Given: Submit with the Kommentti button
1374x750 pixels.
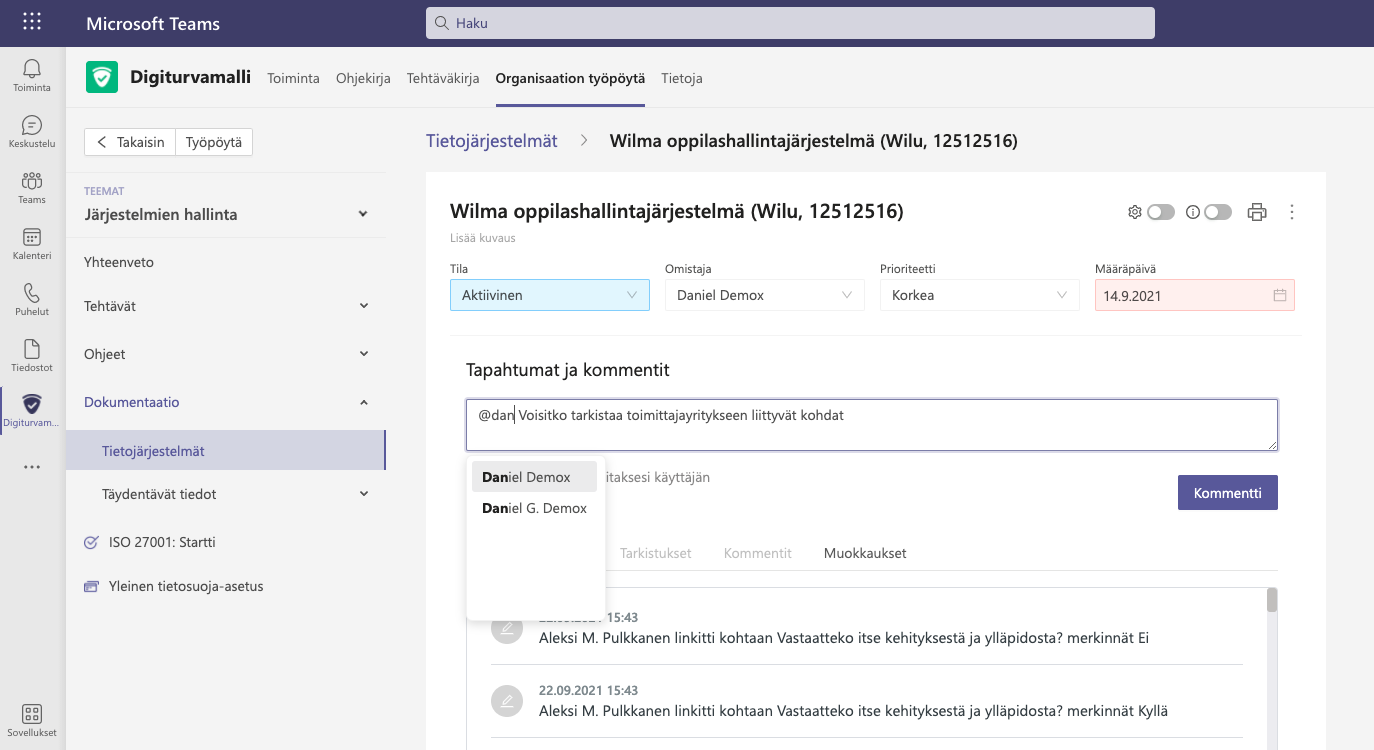Looking at the screenshot, I should (1227, 493).
